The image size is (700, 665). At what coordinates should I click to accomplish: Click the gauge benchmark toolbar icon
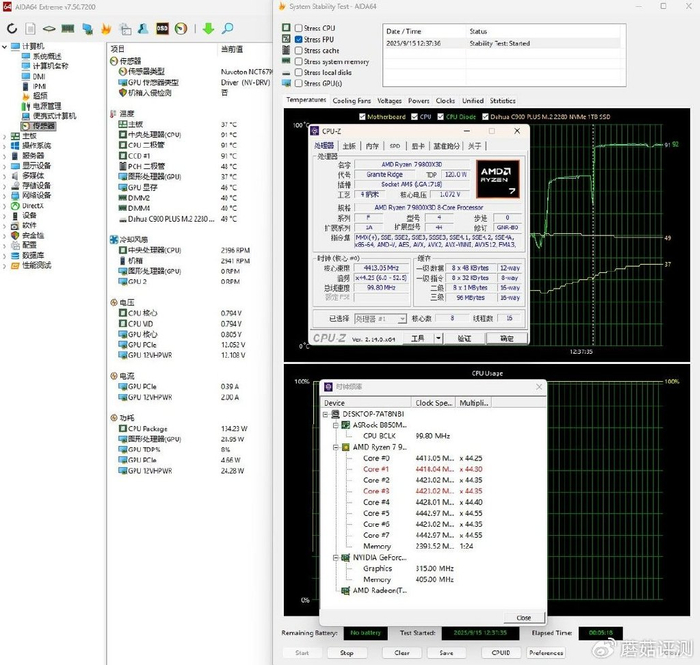[180, 29]
